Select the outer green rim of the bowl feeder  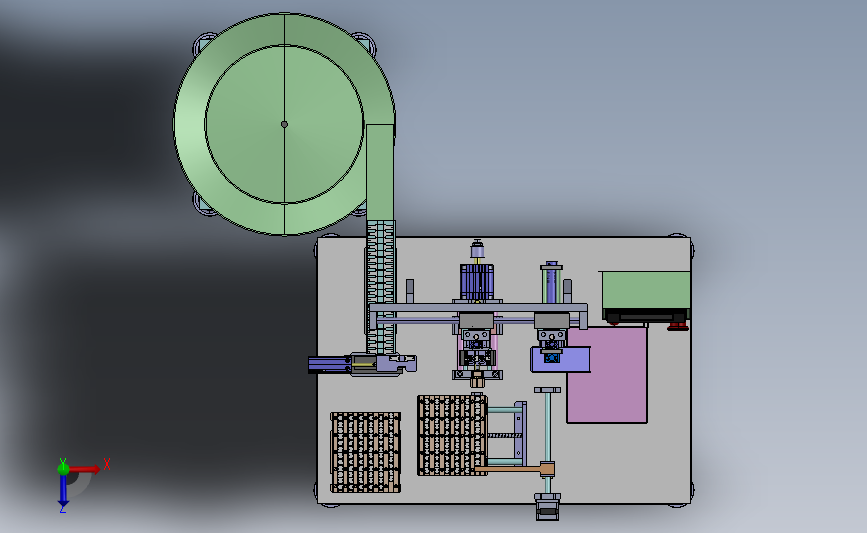click(189, 125)
